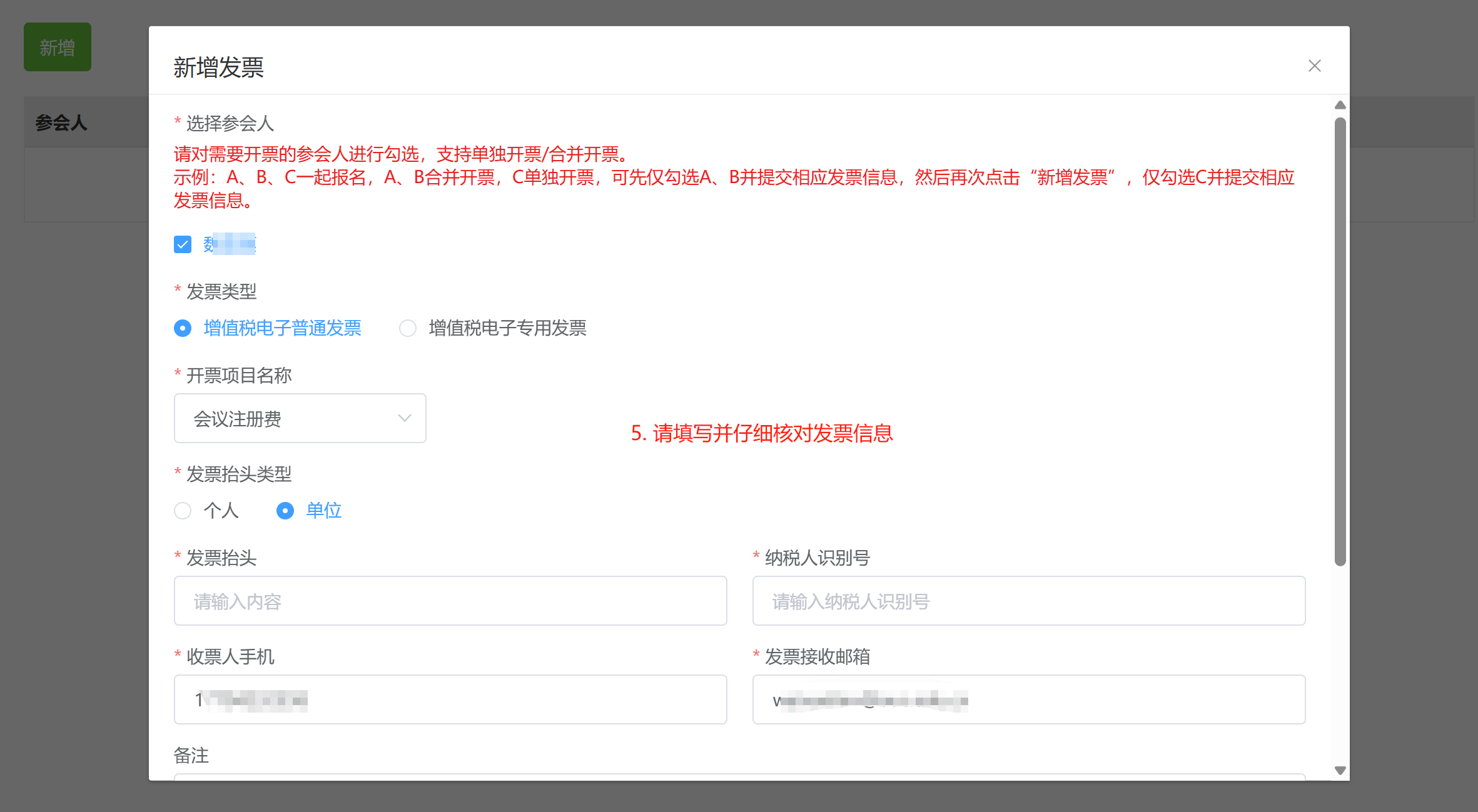Click scrollbar down arrow in dialog
The width and height of the screenshot is (1478, 812).
pyautogui.click(x=1340, y=770)
